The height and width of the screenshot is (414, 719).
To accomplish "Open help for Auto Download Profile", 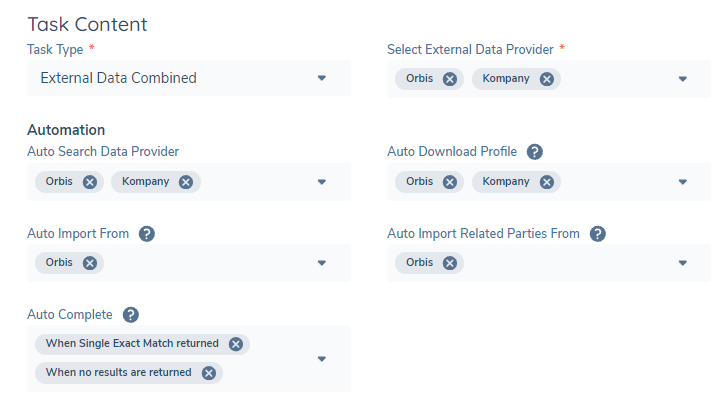I will pyautogui.click(x=535, y=152).
